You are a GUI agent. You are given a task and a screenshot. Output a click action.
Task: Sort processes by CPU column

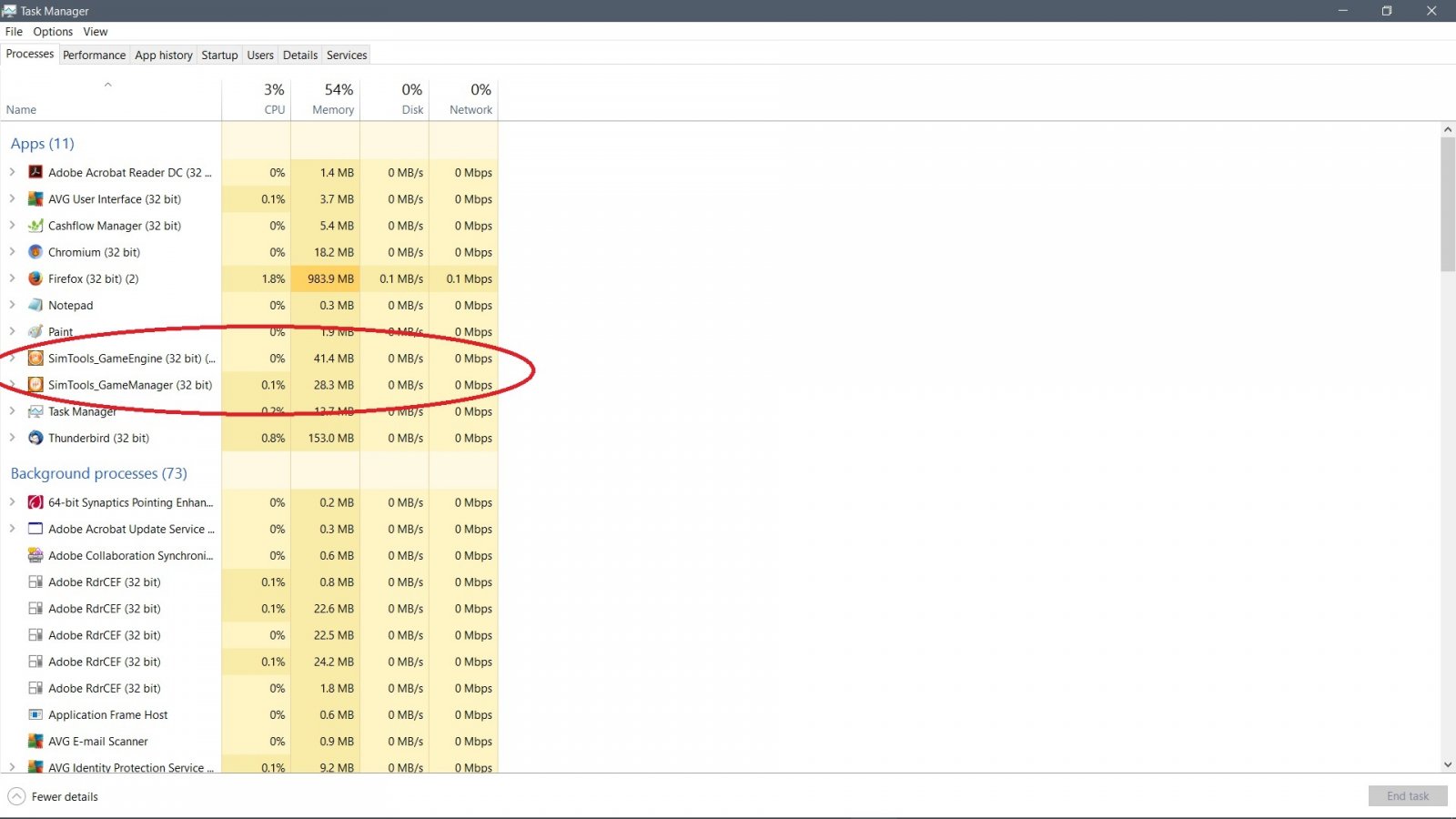pos(257,99)
